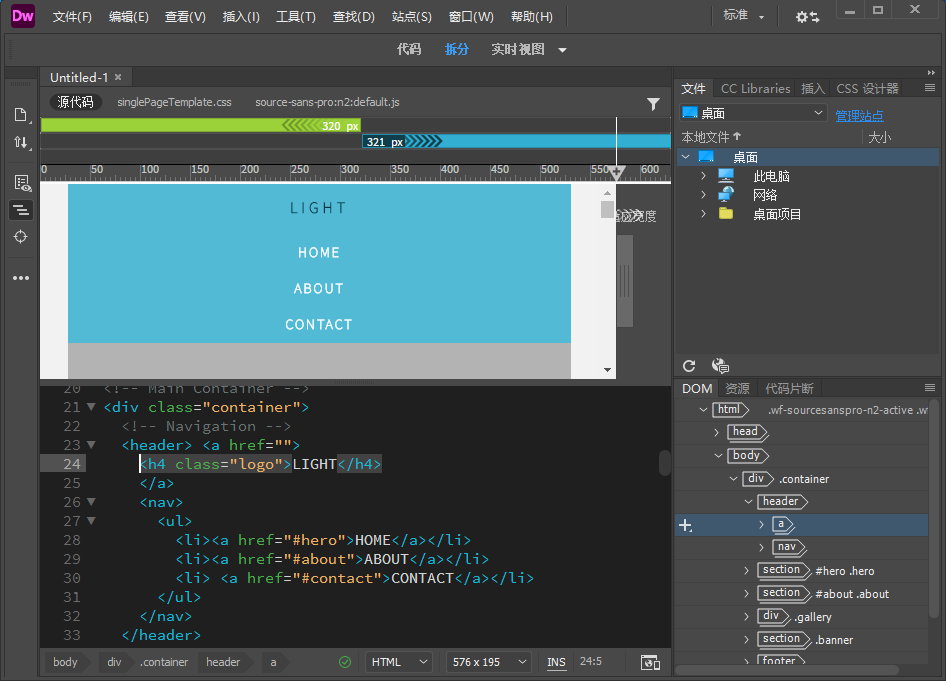Open the new file document icon in left toolbar
This screenshot has width=946, height=681.
pyautogui.click(x=21, y=115)
